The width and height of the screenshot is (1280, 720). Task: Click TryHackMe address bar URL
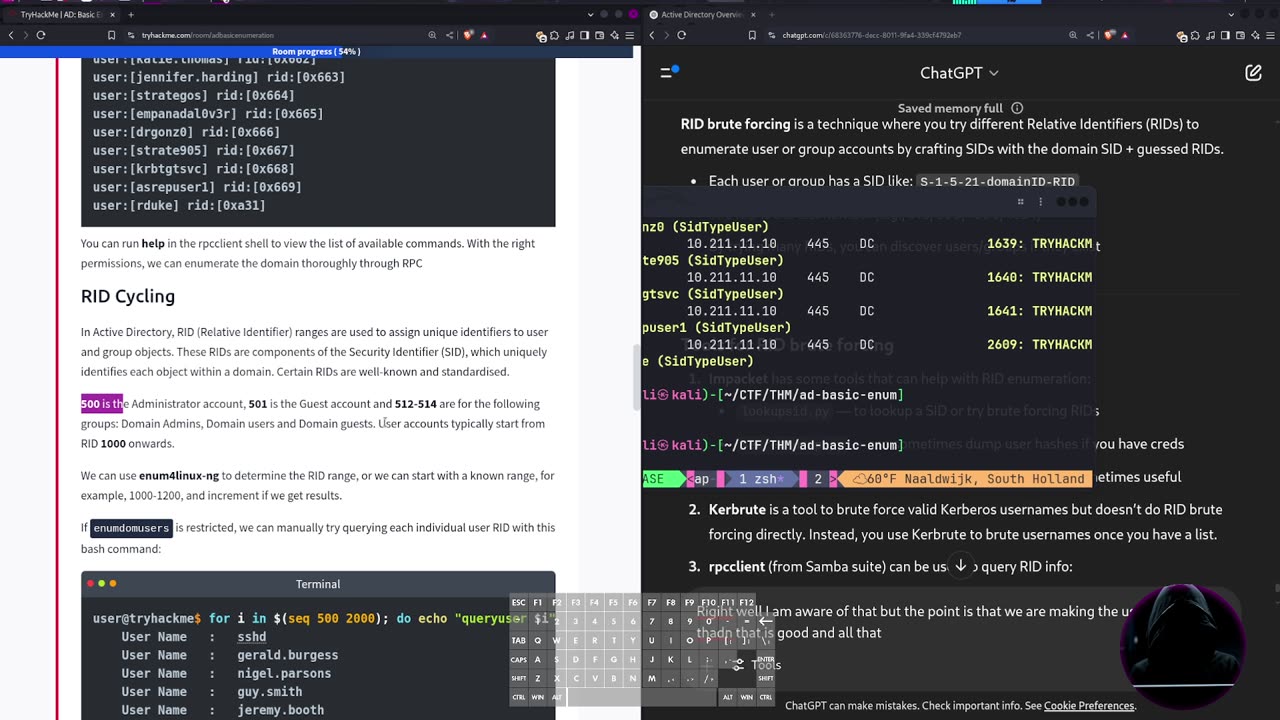click(x=207, y=35)
